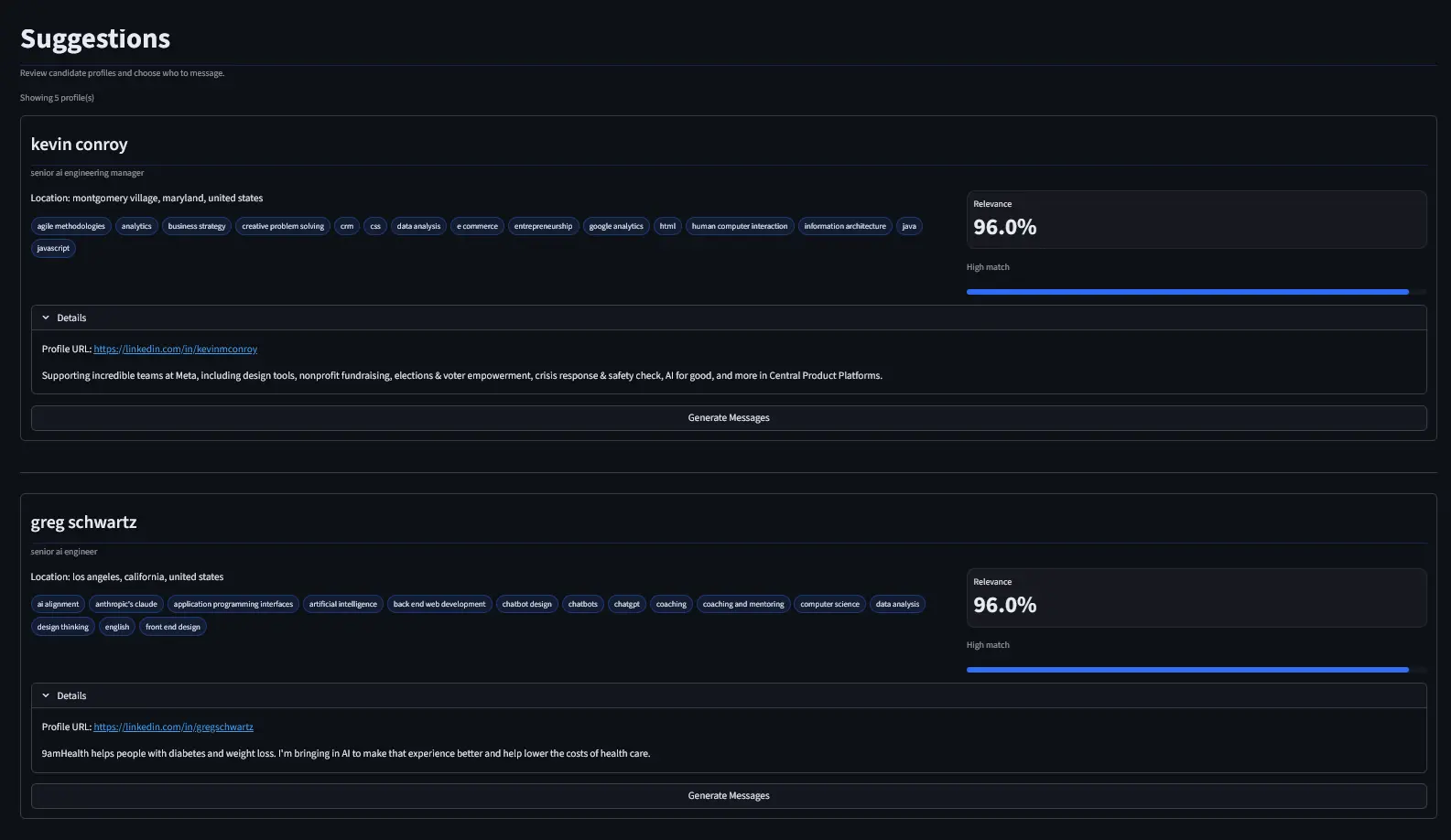Click the 'front end design' tag

pyautogui.click(x=172, y=627)
